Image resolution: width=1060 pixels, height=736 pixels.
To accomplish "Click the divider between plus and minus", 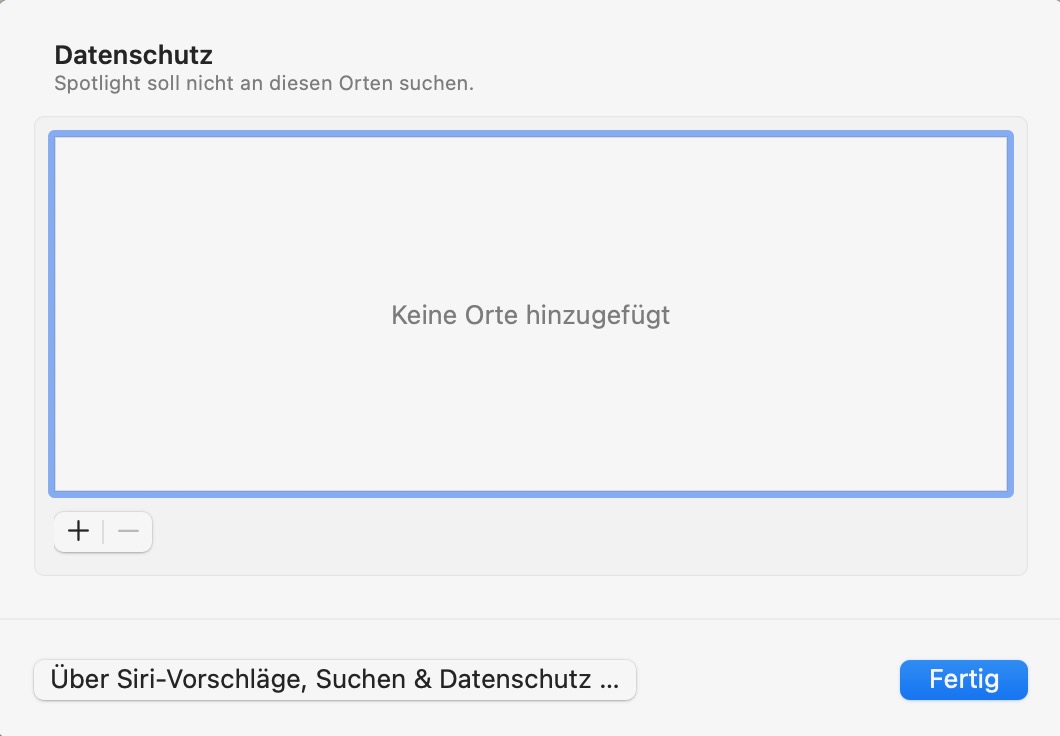I will click(103, 531).
